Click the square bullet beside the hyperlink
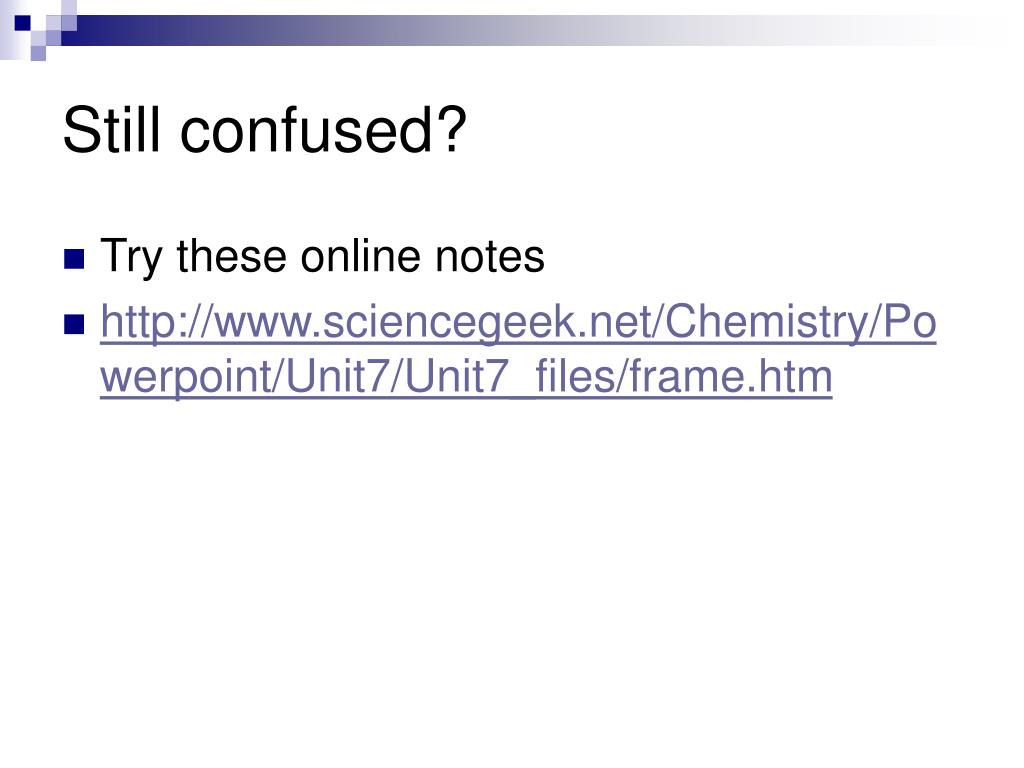 (74, 325)
